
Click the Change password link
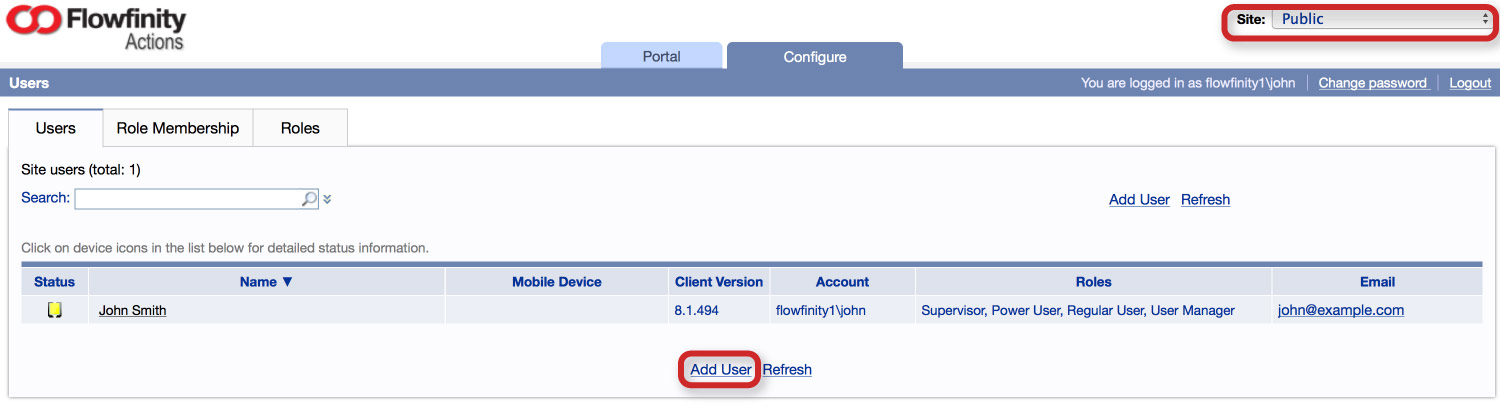(x=1373, y=83)
